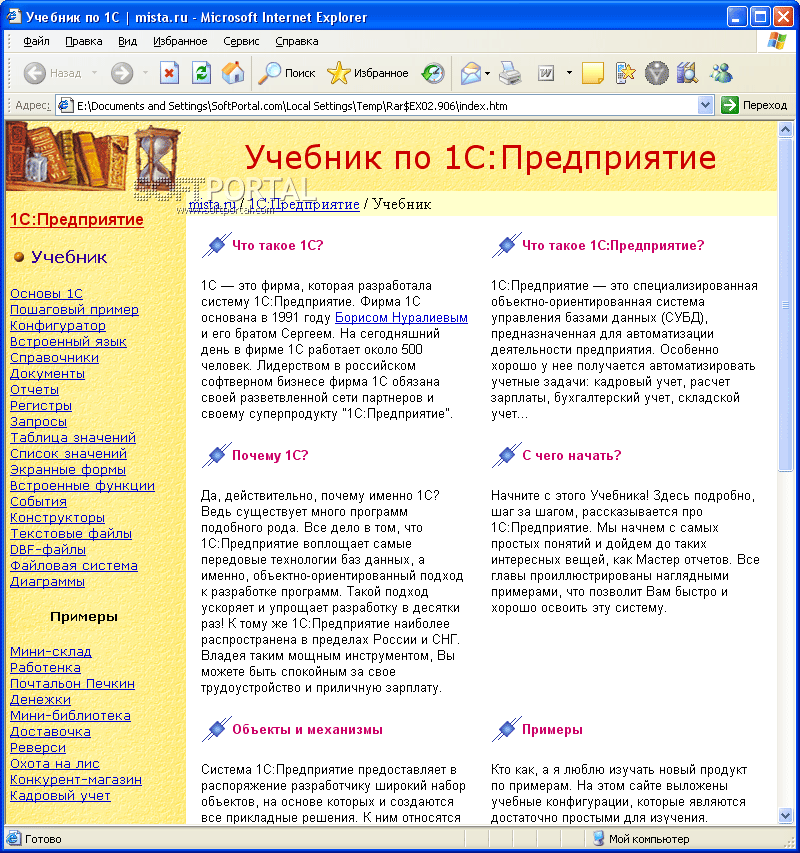Open Favorites (Избранное) star button

click(x=368, y=73)
